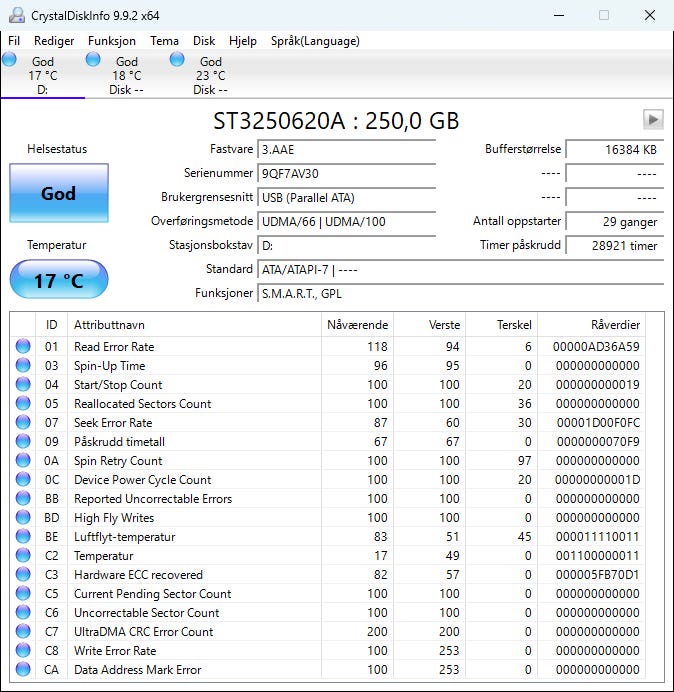Click status orb for Spin Retry Count
The width and height of the screenshot is (674, 692).
[x=23, y=460]
